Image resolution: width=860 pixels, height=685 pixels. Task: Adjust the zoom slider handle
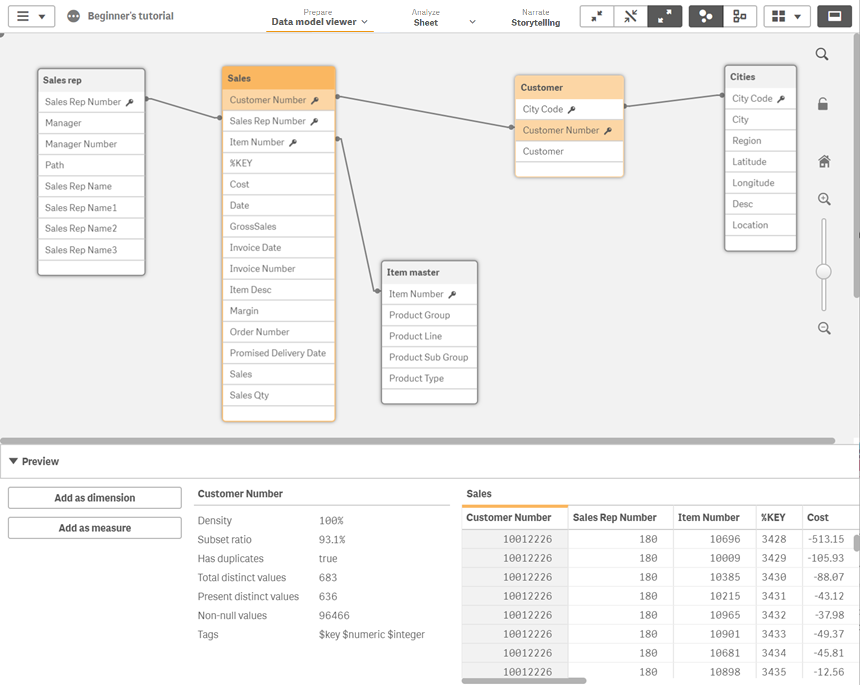823,270
